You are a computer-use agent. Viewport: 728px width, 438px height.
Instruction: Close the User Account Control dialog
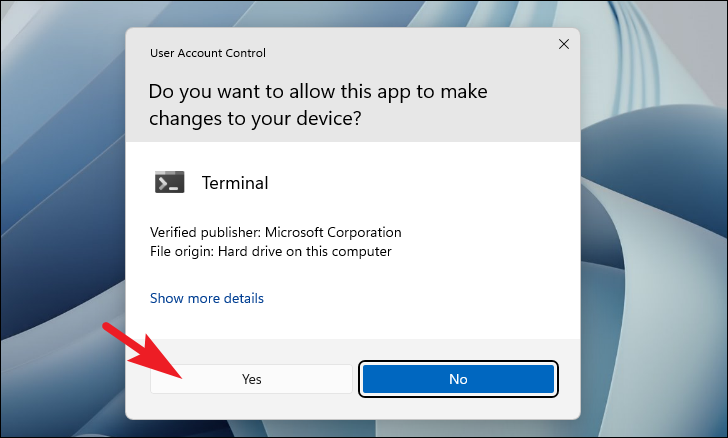[x=564, y=44]
